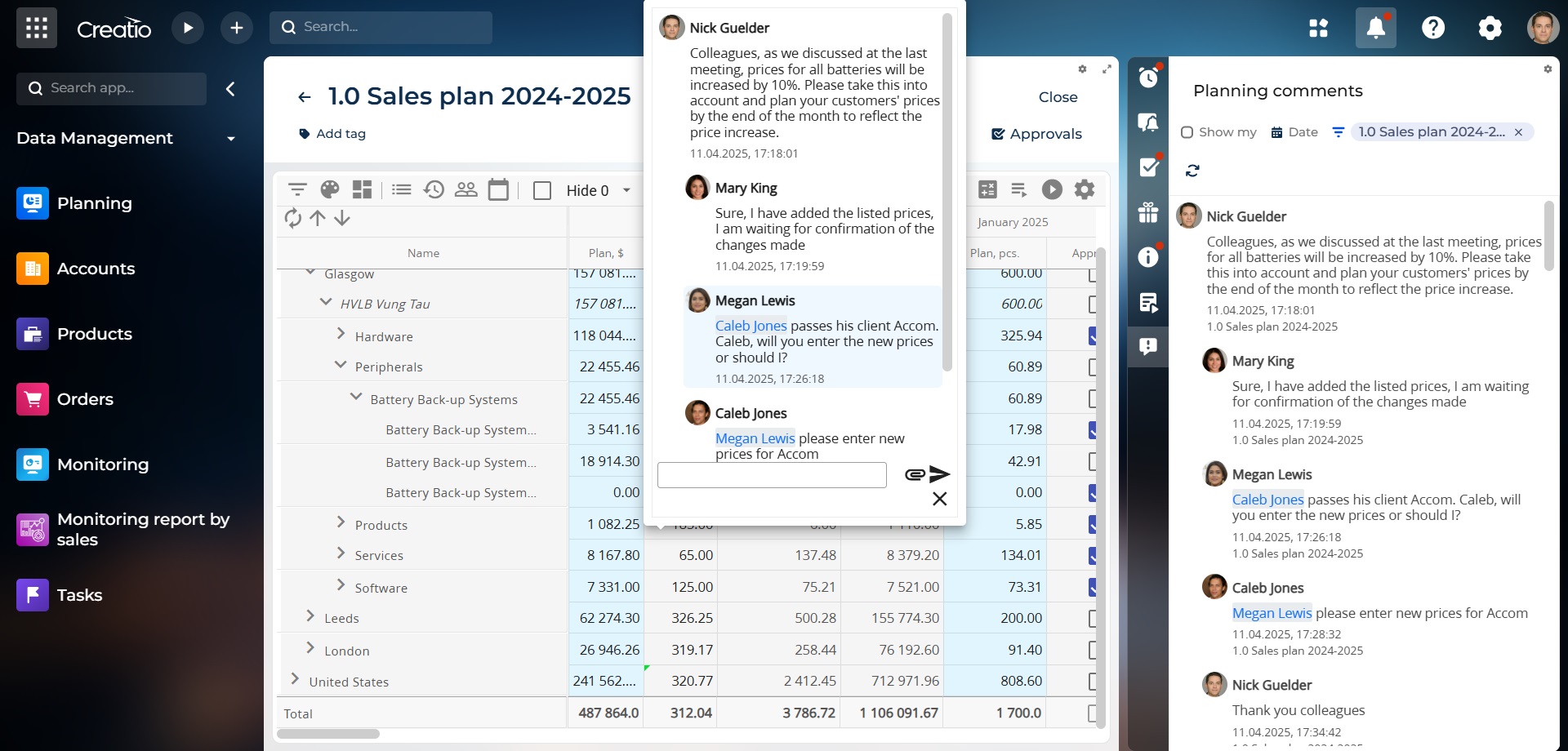Open the color palette formatting icon
The height and width of the screenshot is (751, 1568).
tap(330, 190)
